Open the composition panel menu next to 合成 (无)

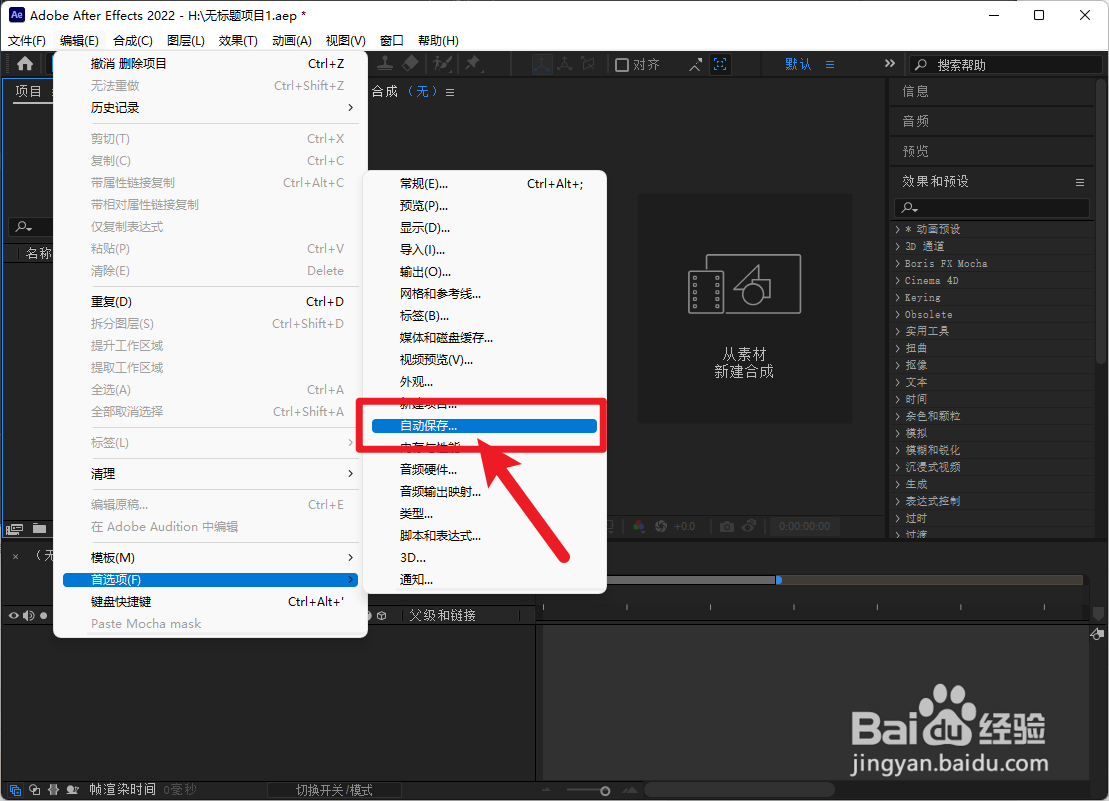tap(450, 92)
